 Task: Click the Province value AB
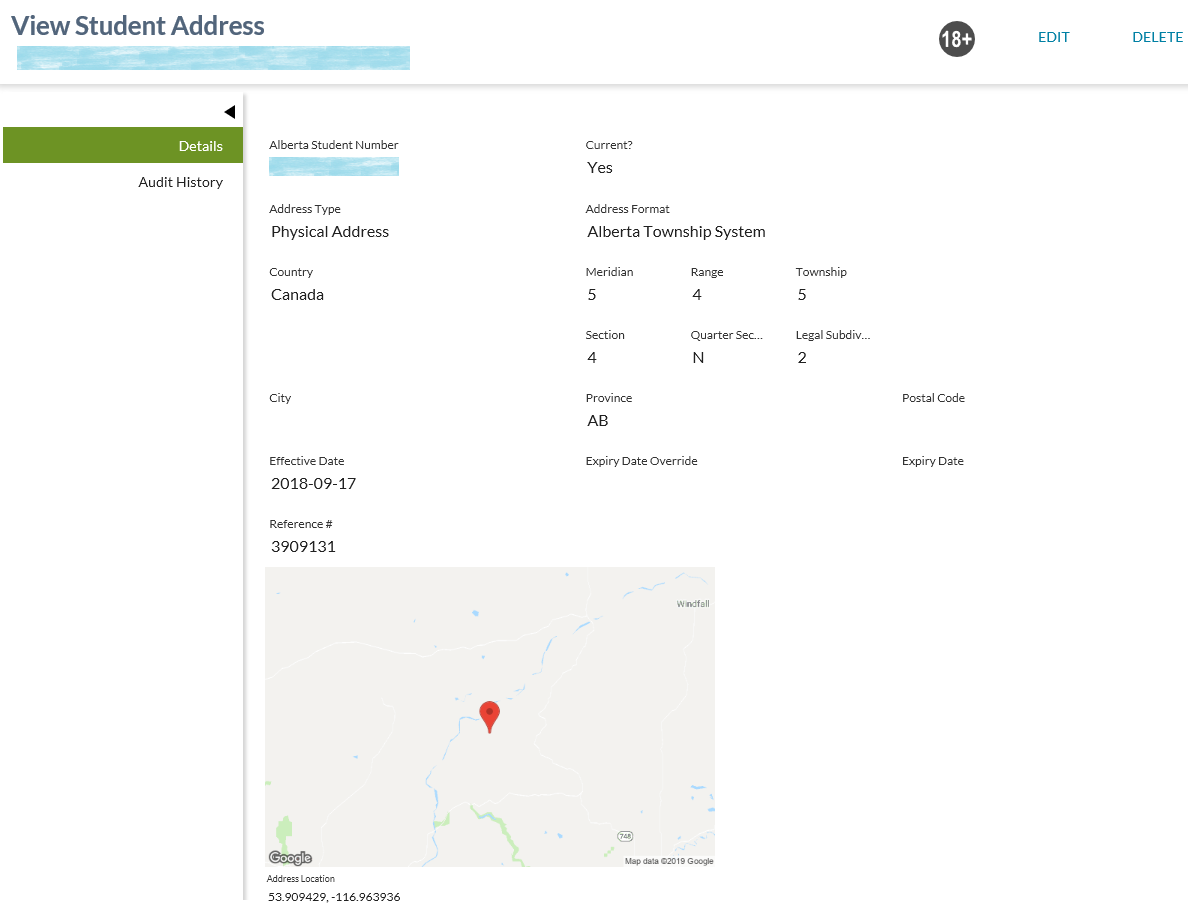tap(598, 421)
